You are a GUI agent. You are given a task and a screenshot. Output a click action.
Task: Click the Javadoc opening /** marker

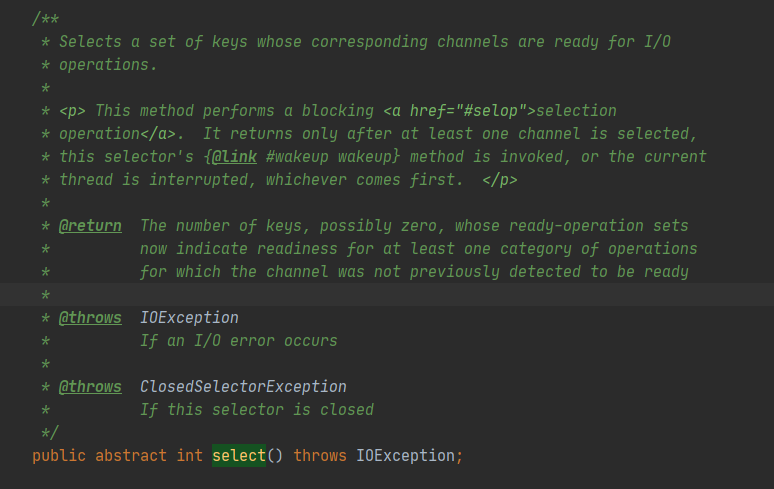tap(45, 19)
